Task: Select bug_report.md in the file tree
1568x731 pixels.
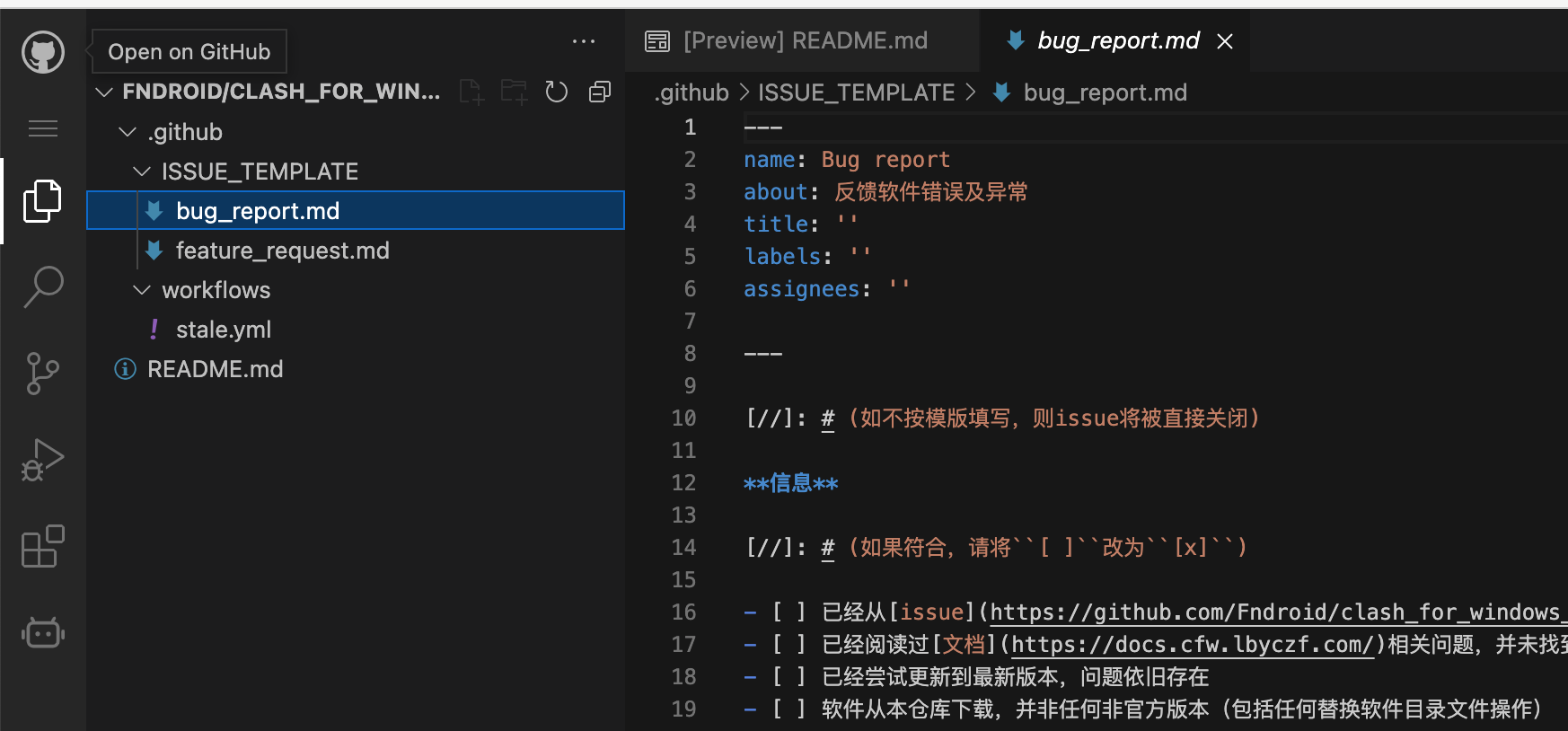Action: 356,211
